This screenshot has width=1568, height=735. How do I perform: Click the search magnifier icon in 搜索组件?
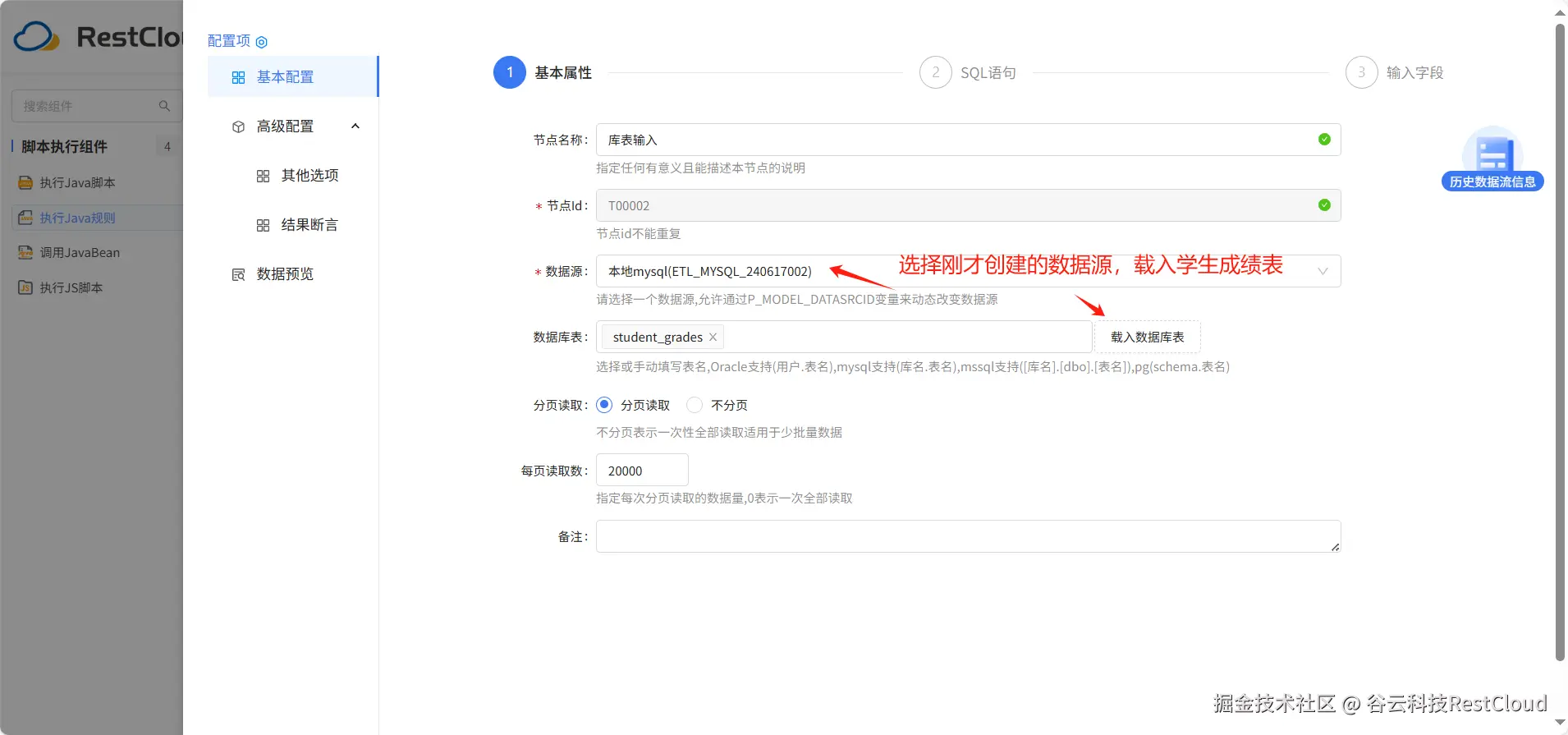point(164,106)
